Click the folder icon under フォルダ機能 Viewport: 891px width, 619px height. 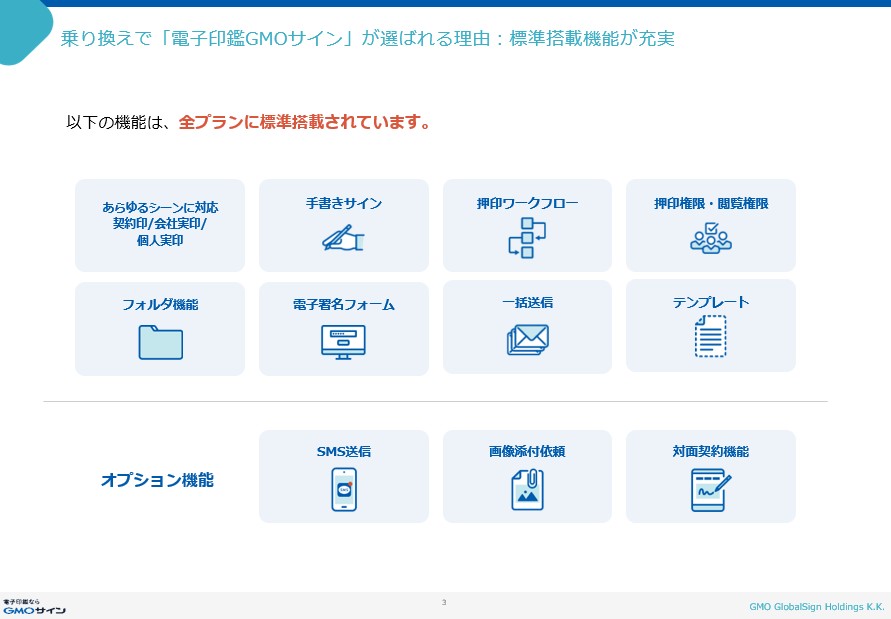click(x=160, y=342)
